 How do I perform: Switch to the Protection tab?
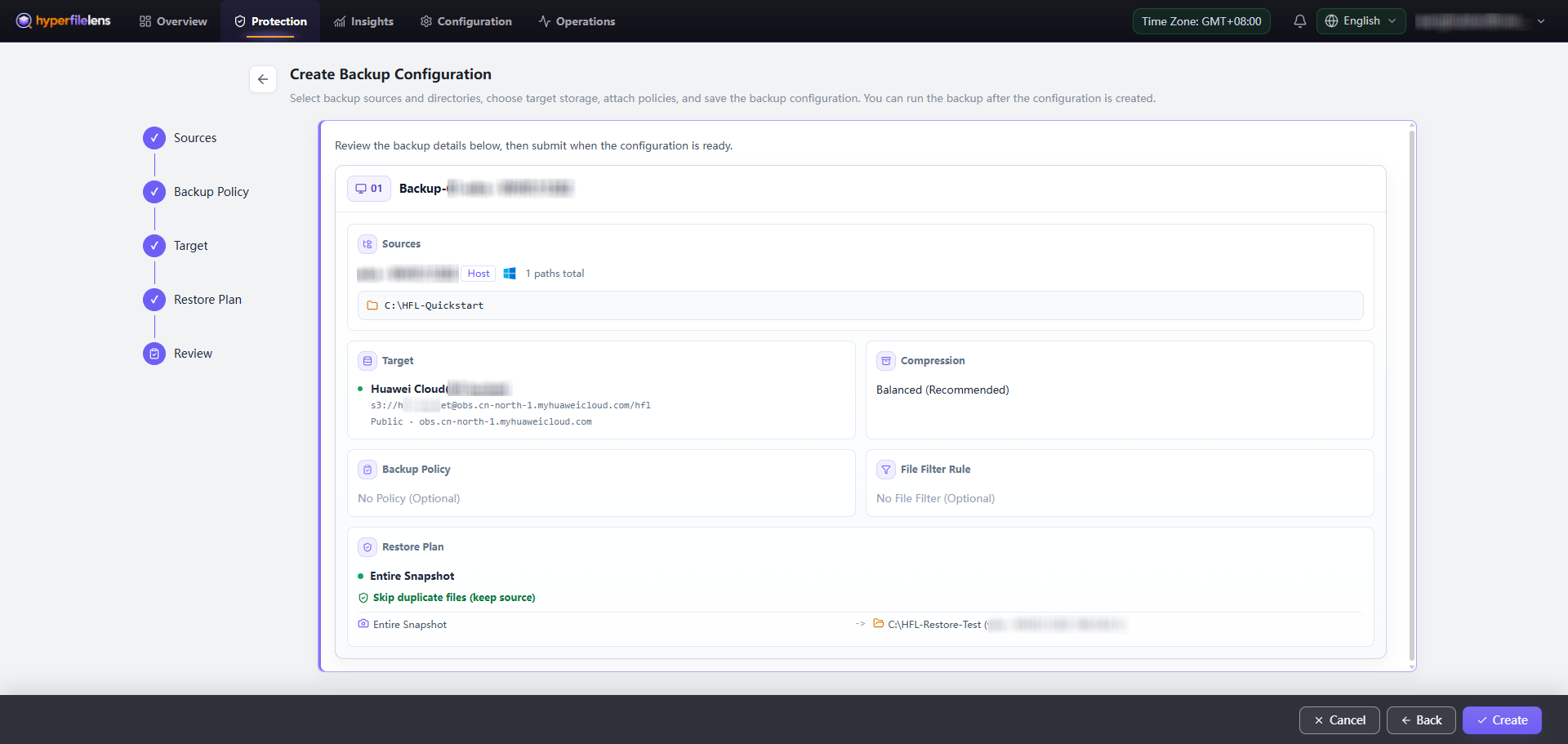[x=270, y=21]
